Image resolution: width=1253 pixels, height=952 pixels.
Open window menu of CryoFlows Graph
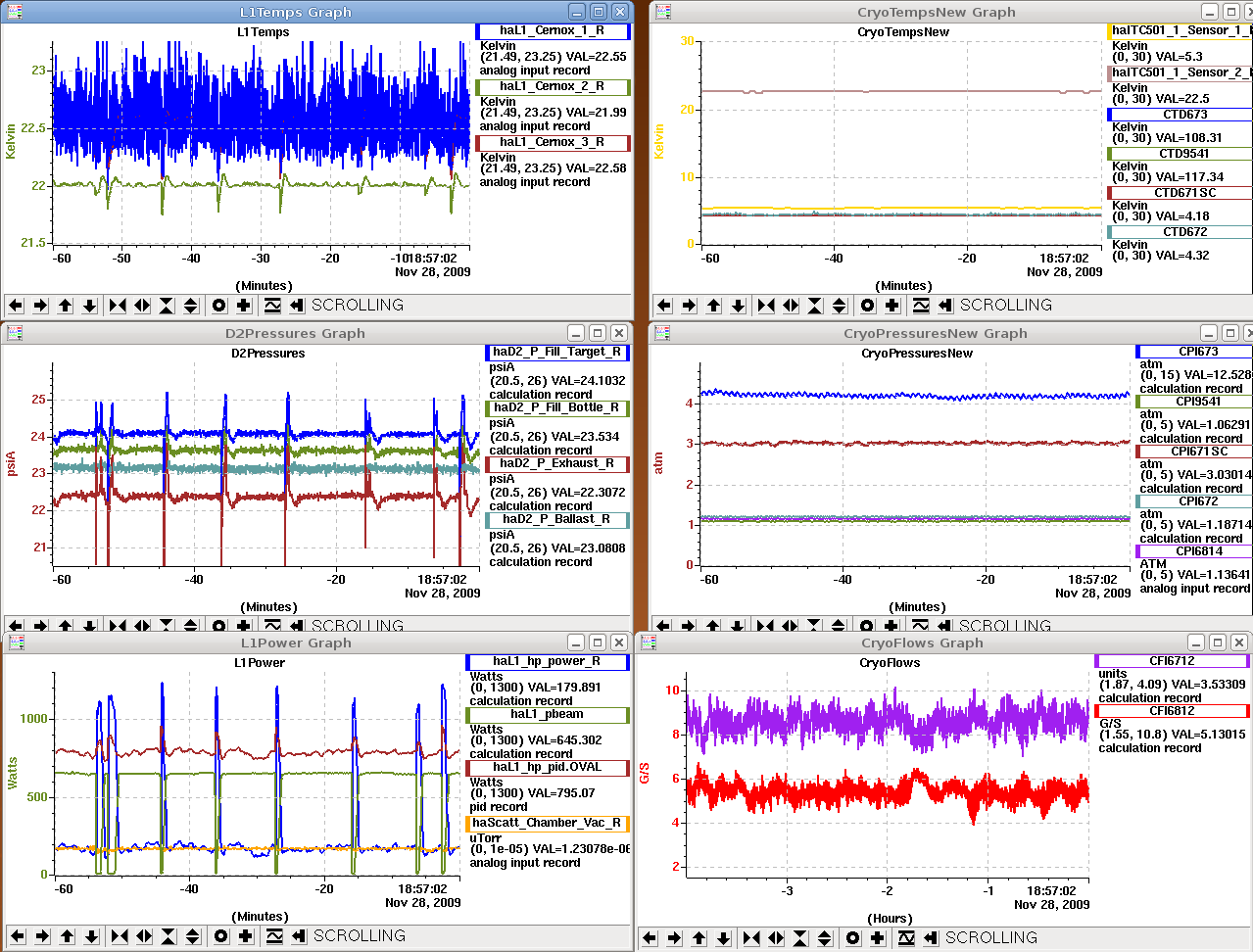649,643
